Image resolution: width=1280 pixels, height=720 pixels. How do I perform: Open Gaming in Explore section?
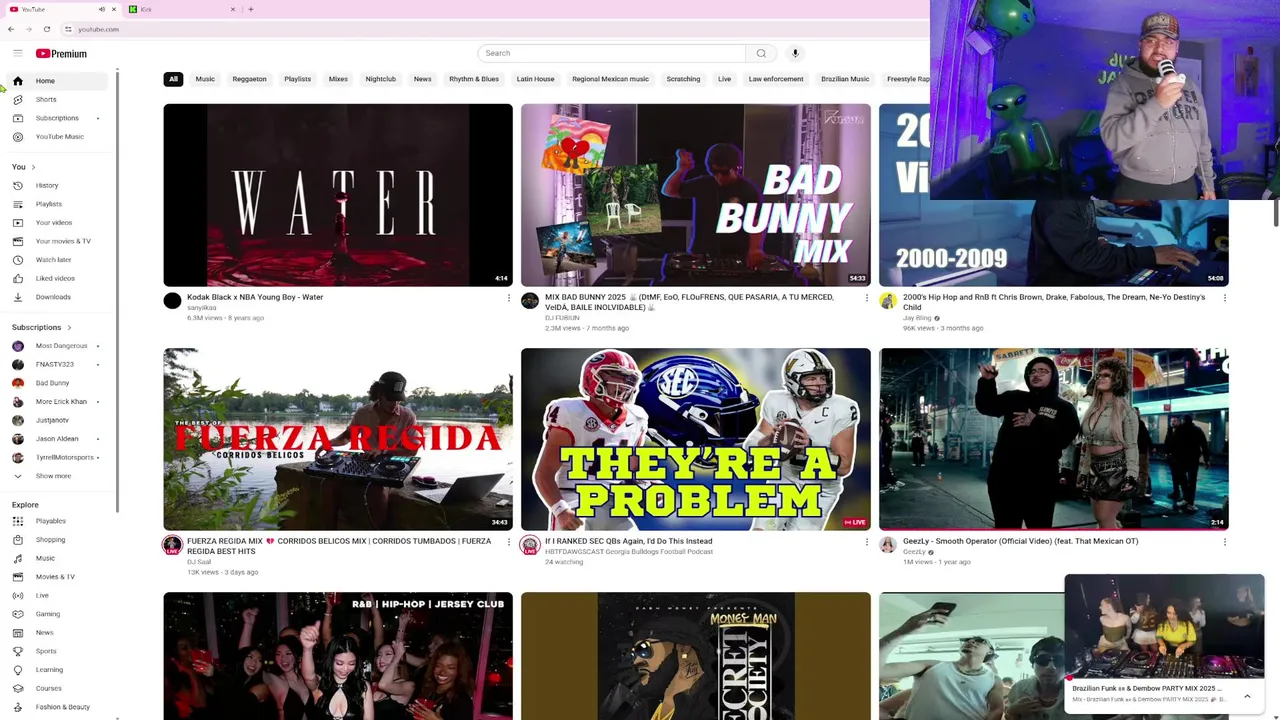[58, 614]
